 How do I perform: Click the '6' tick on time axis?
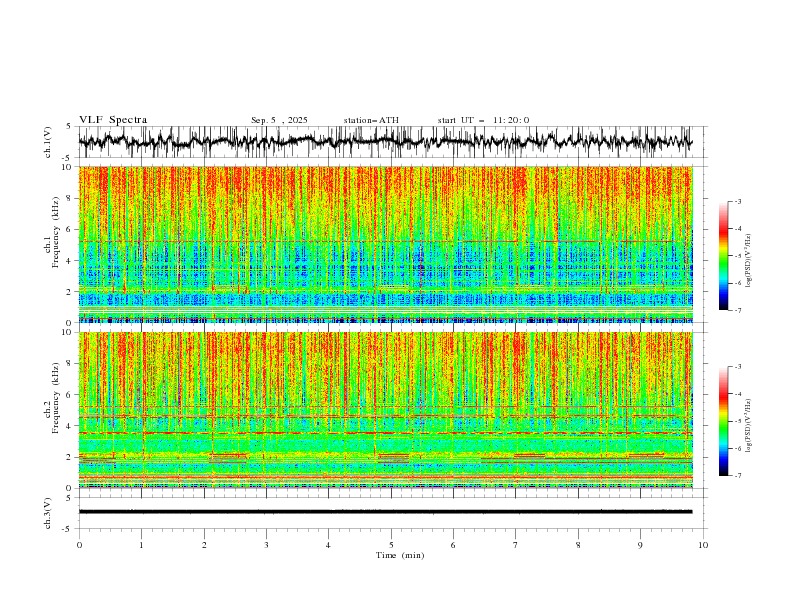[453, 545]
